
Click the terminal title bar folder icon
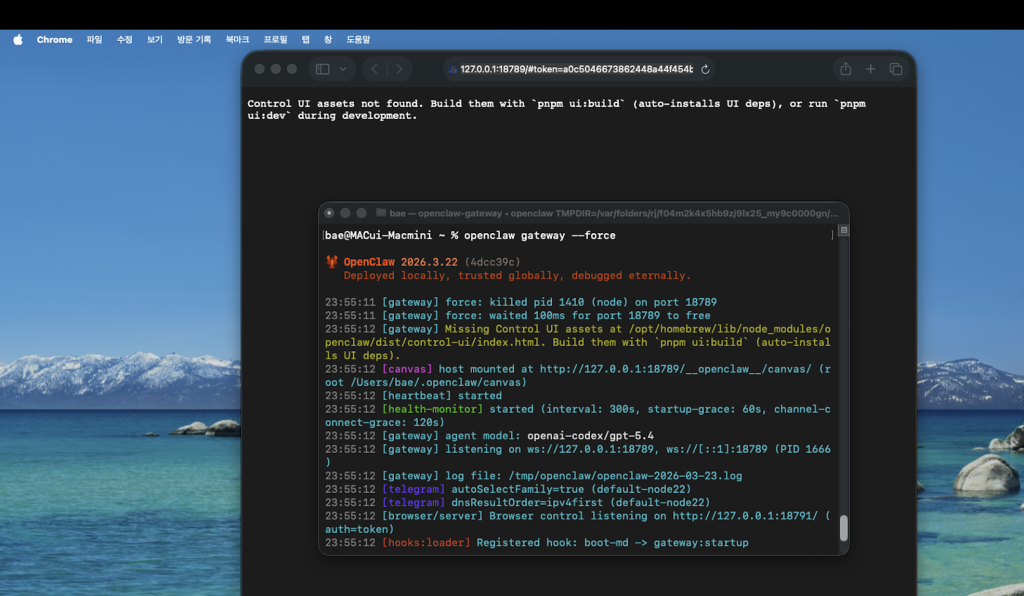click(381, 213)
